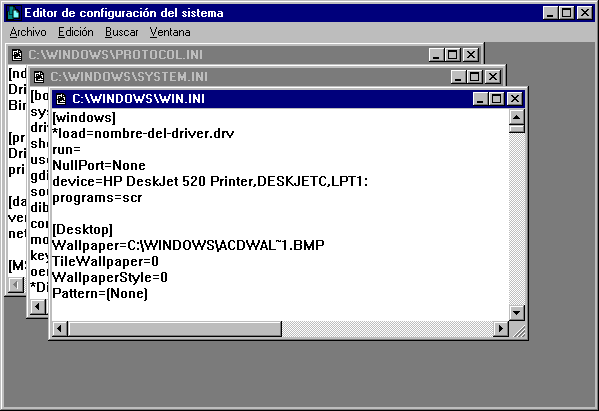The height and width of the screenshot is (411, 599).
Task: Close the WIN.INI window
Action: click(x=515, y=99)
